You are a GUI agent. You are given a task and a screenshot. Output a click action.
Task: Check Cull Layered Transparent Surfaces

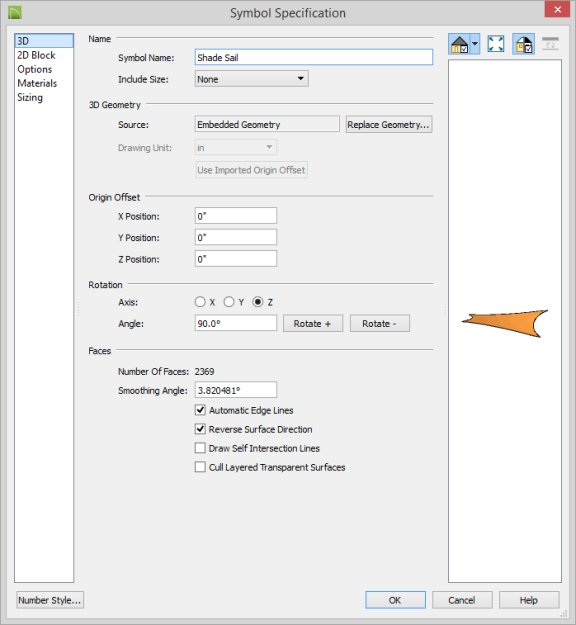(x=200, y=467)
